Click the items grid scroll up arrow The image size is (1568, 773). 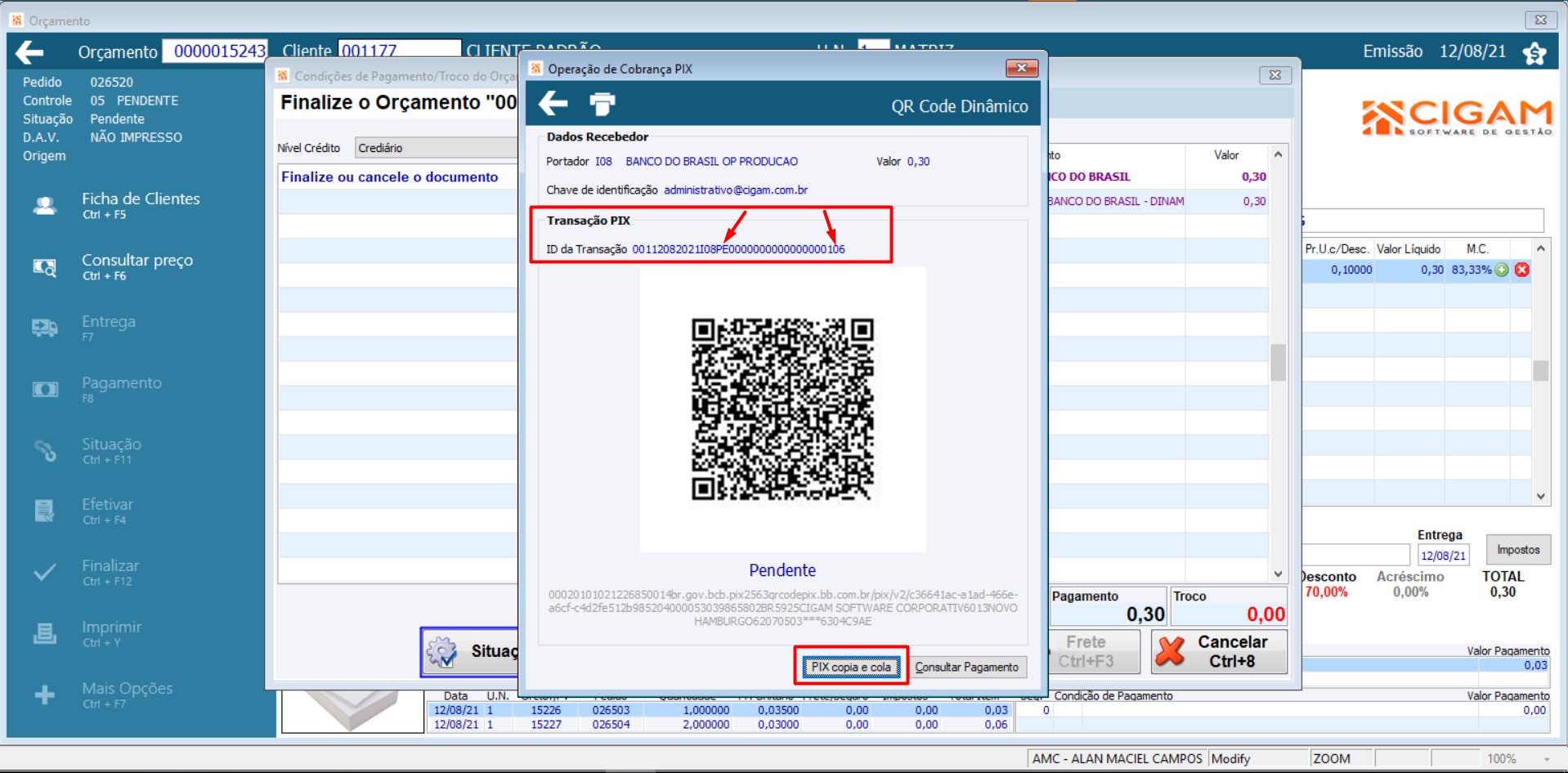click(1541, 248)
